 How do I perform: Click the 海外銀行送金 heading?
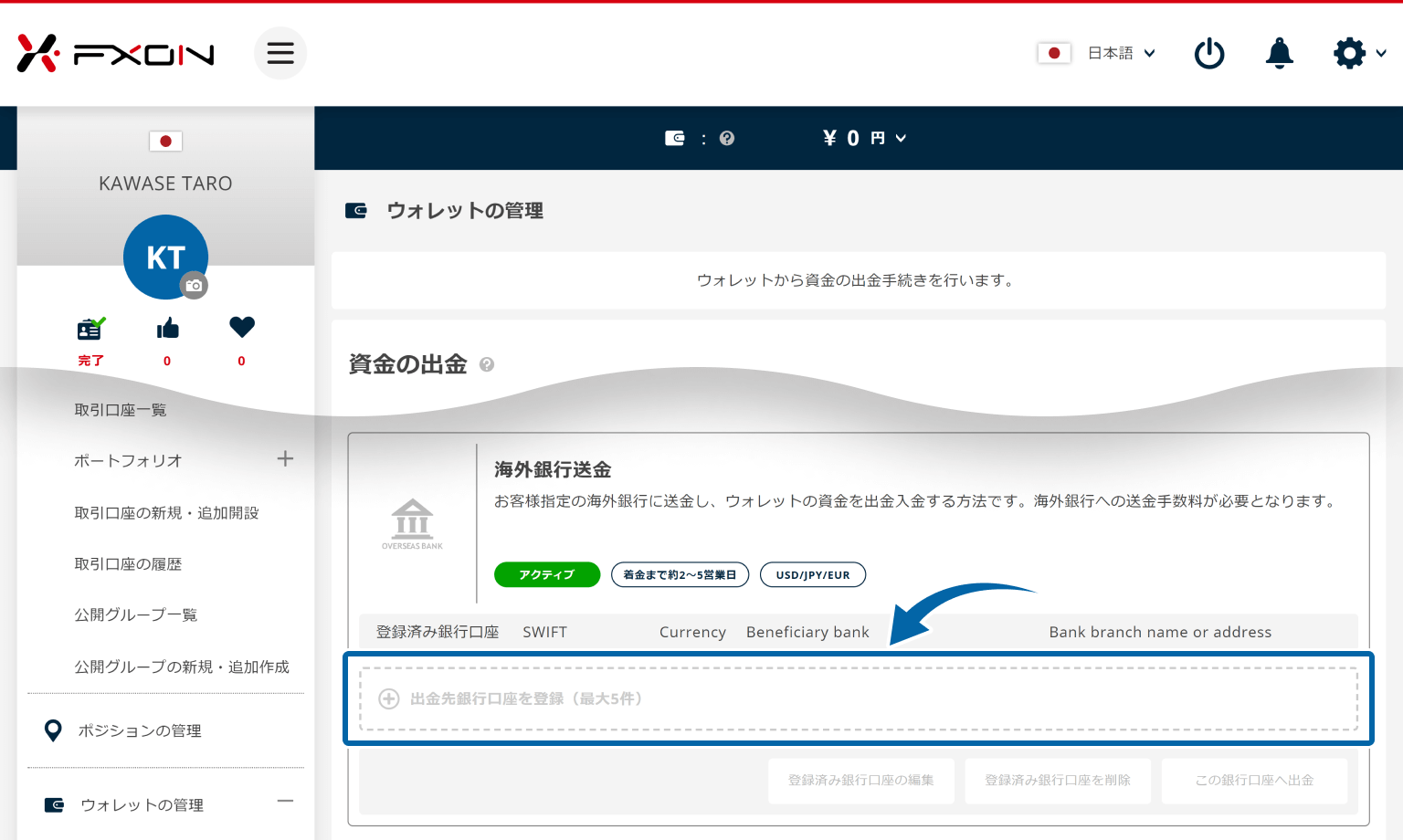coord(553,469)
